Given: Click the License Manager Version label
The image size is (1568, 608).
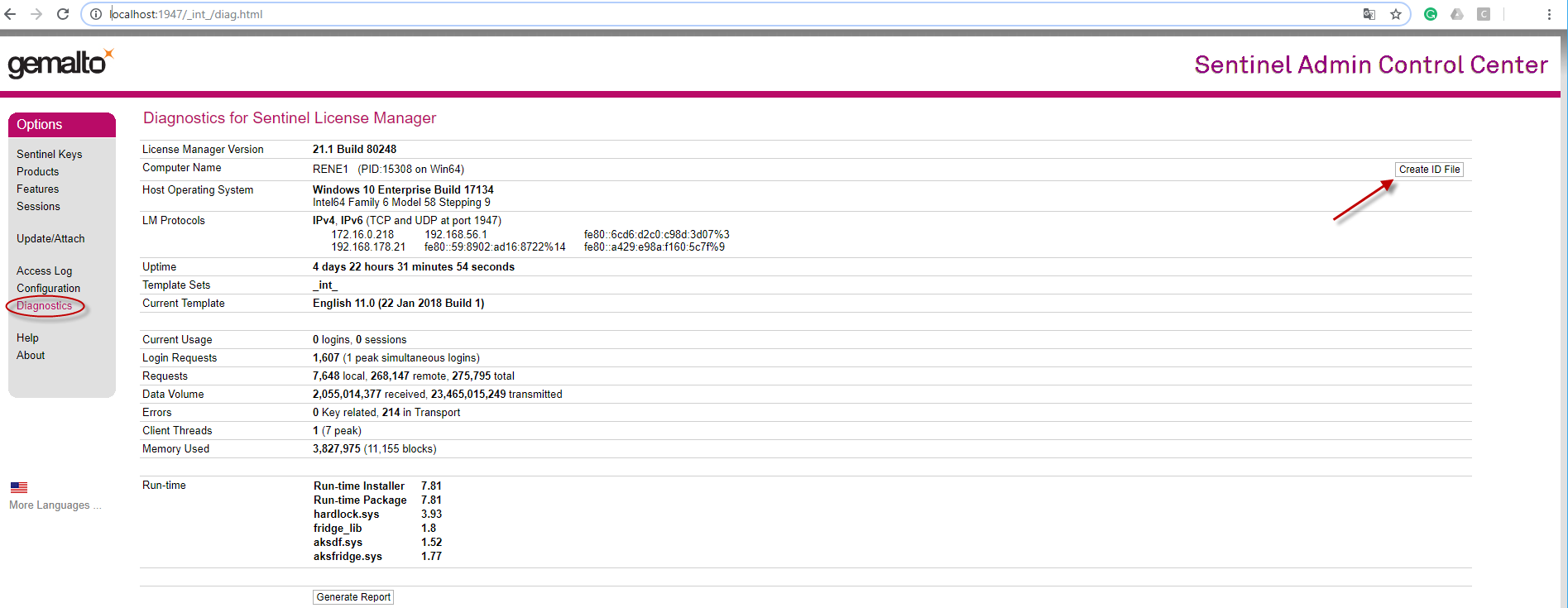Looking at the screenshot, I should pyautogui.click(x=203, y=149).
